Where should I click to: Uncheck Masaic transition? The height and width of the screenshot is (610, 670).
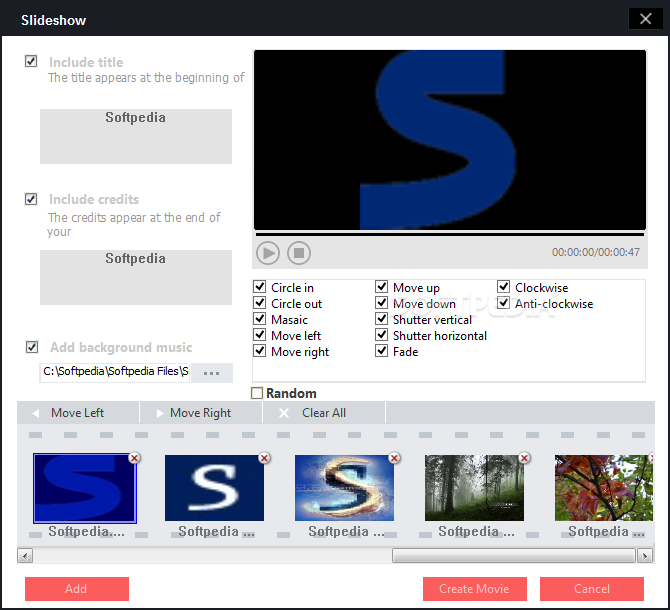tap(259, 319)
